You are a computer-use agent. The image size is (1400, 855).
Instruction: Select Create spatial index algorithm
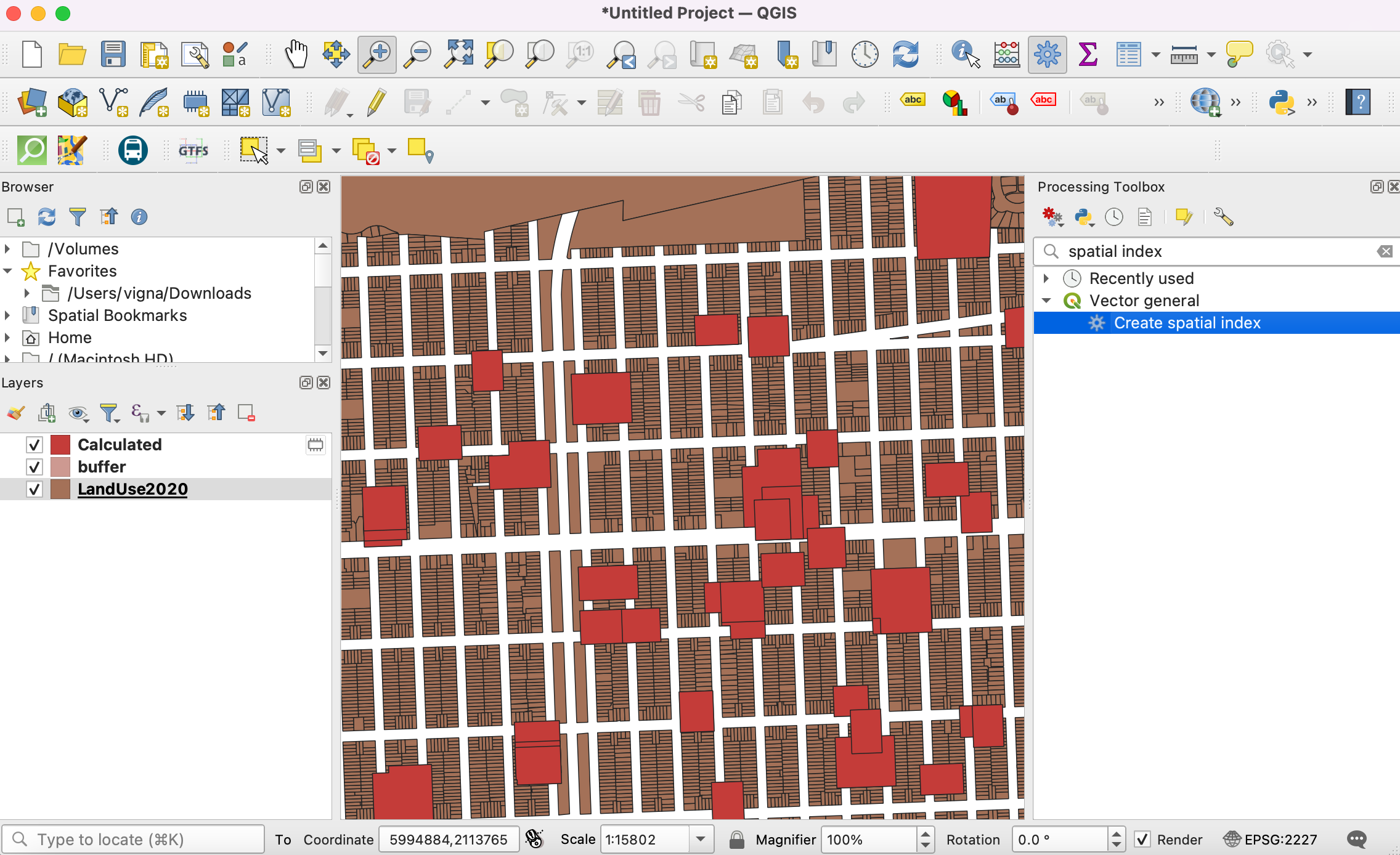click(x=1187, y=323)
